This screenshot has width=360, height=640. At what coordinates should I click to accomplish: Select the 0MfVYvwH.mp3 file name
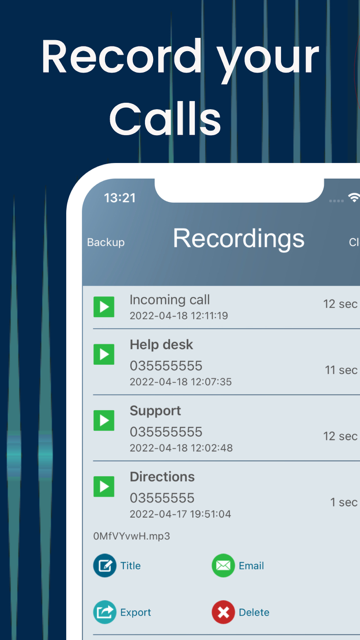point(131,536)
